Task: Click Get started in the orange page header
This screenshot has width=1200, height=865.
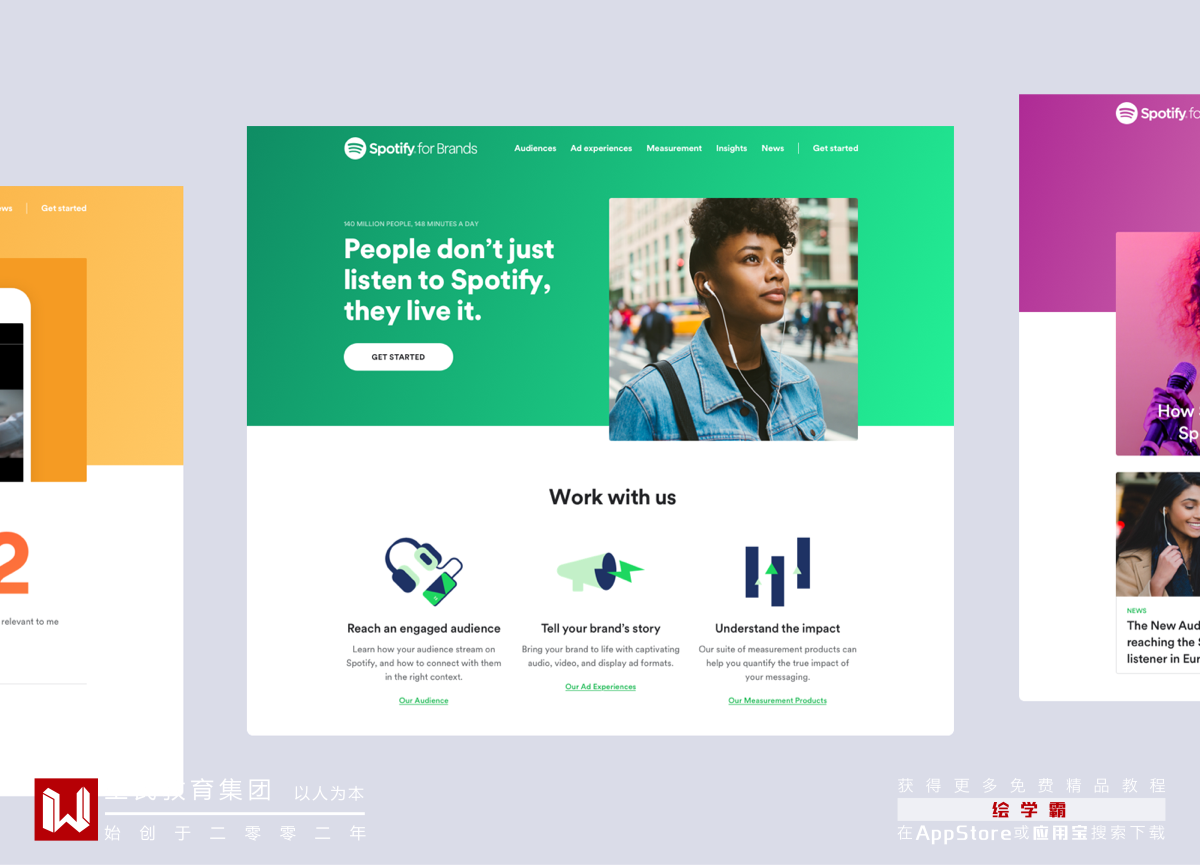Action: [64, 208]
